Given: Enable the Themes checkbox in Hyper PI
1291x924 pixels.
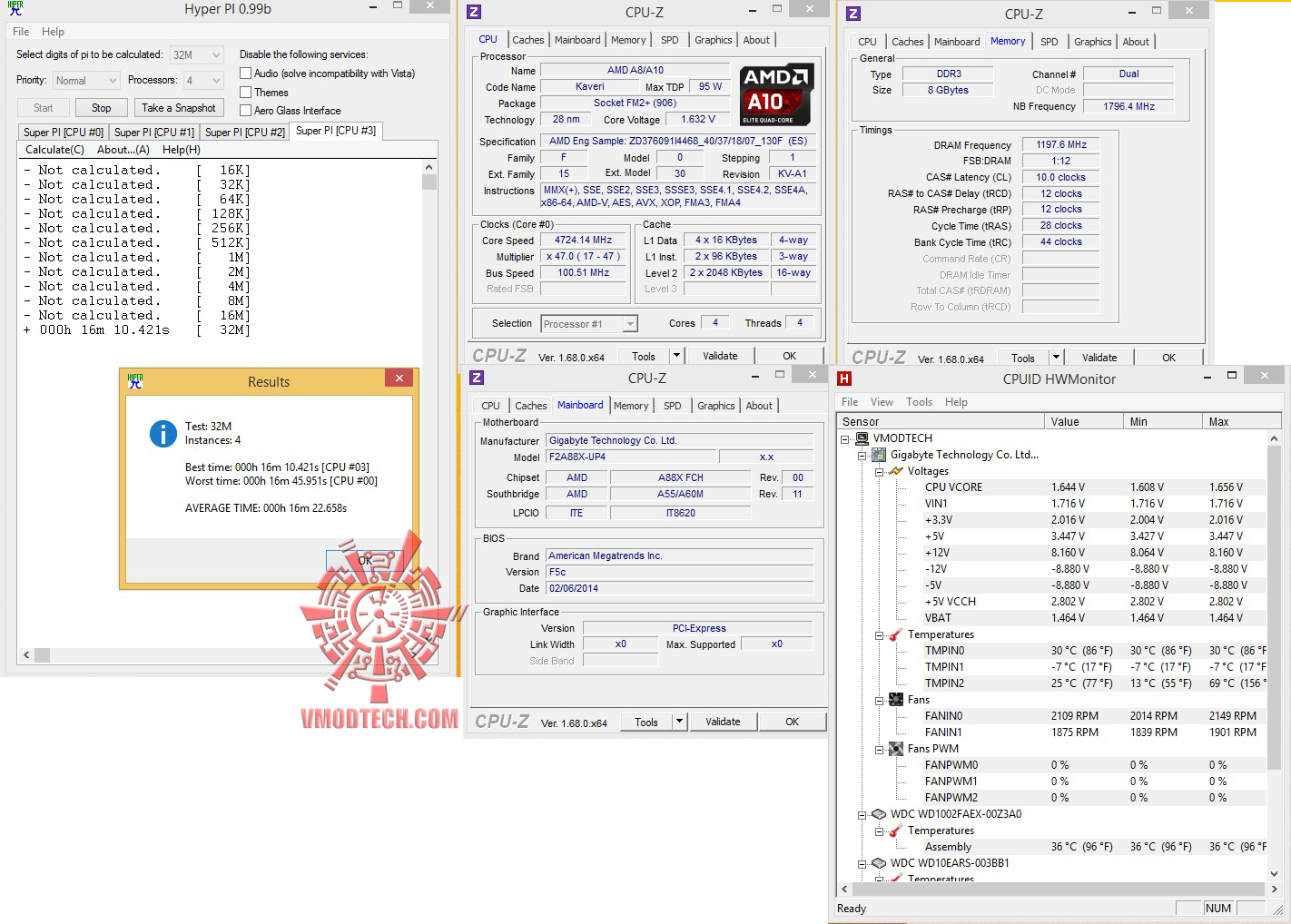Looking at the screenshot, I should coord(246,92).
